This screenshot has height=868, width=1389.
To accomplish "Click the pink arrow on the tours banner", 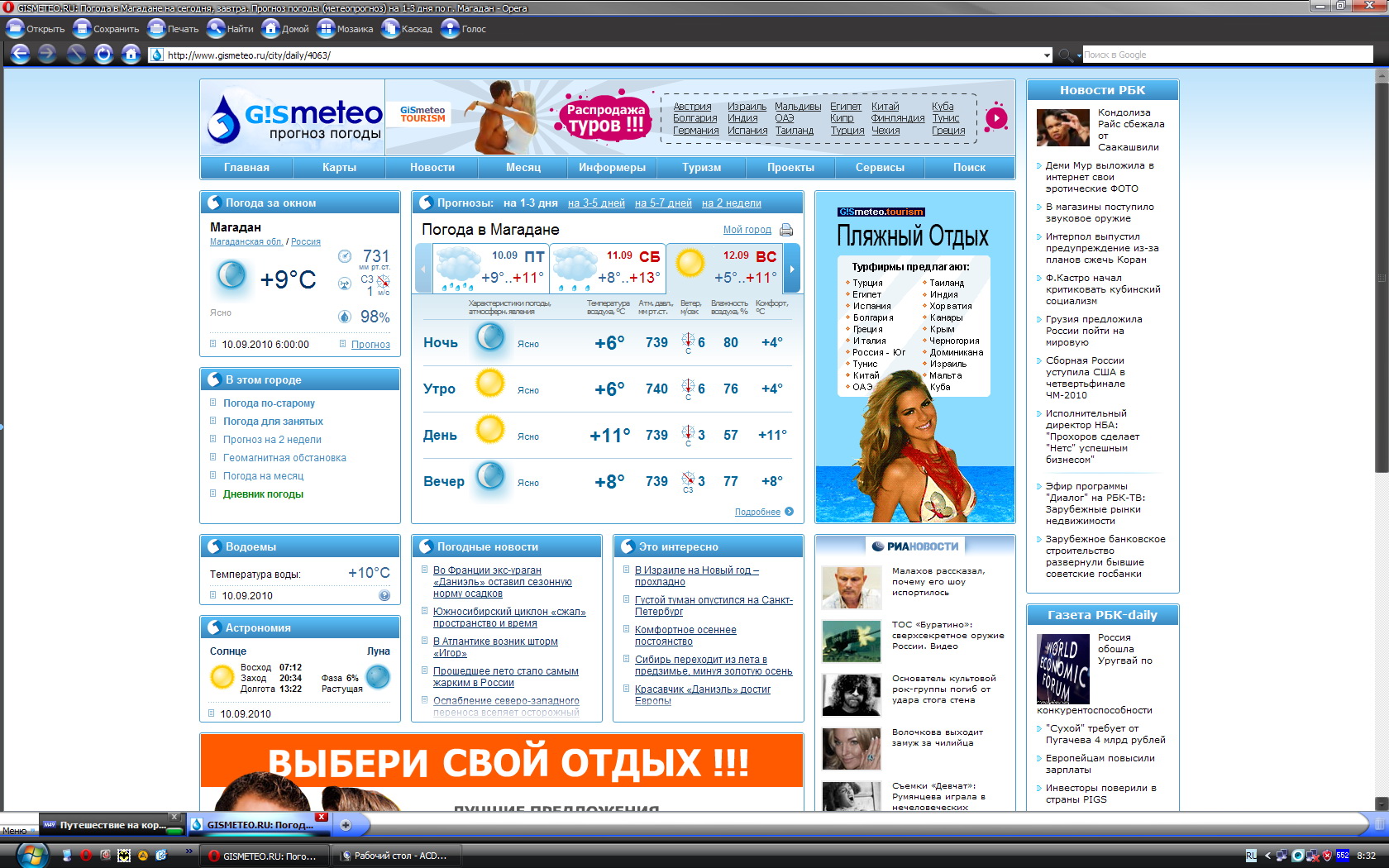I will pyautogui.click(x=996, y=118).
